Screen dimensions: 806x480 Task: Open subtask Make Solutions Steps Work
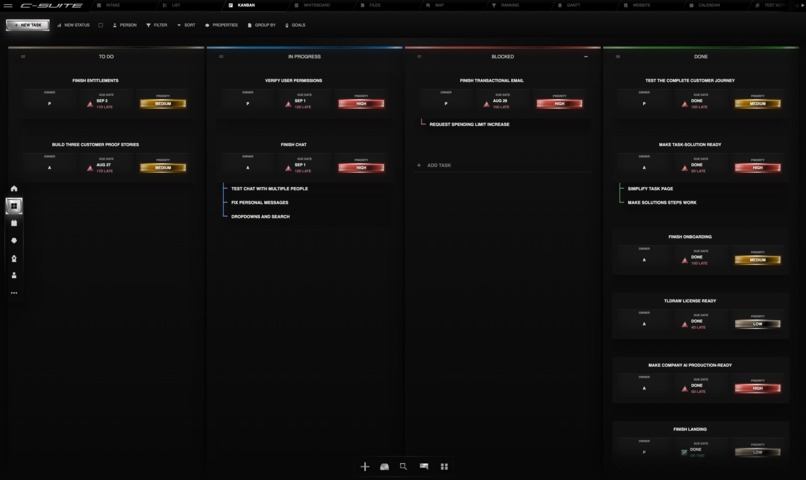pyautogui.click(x=662, y=203)
